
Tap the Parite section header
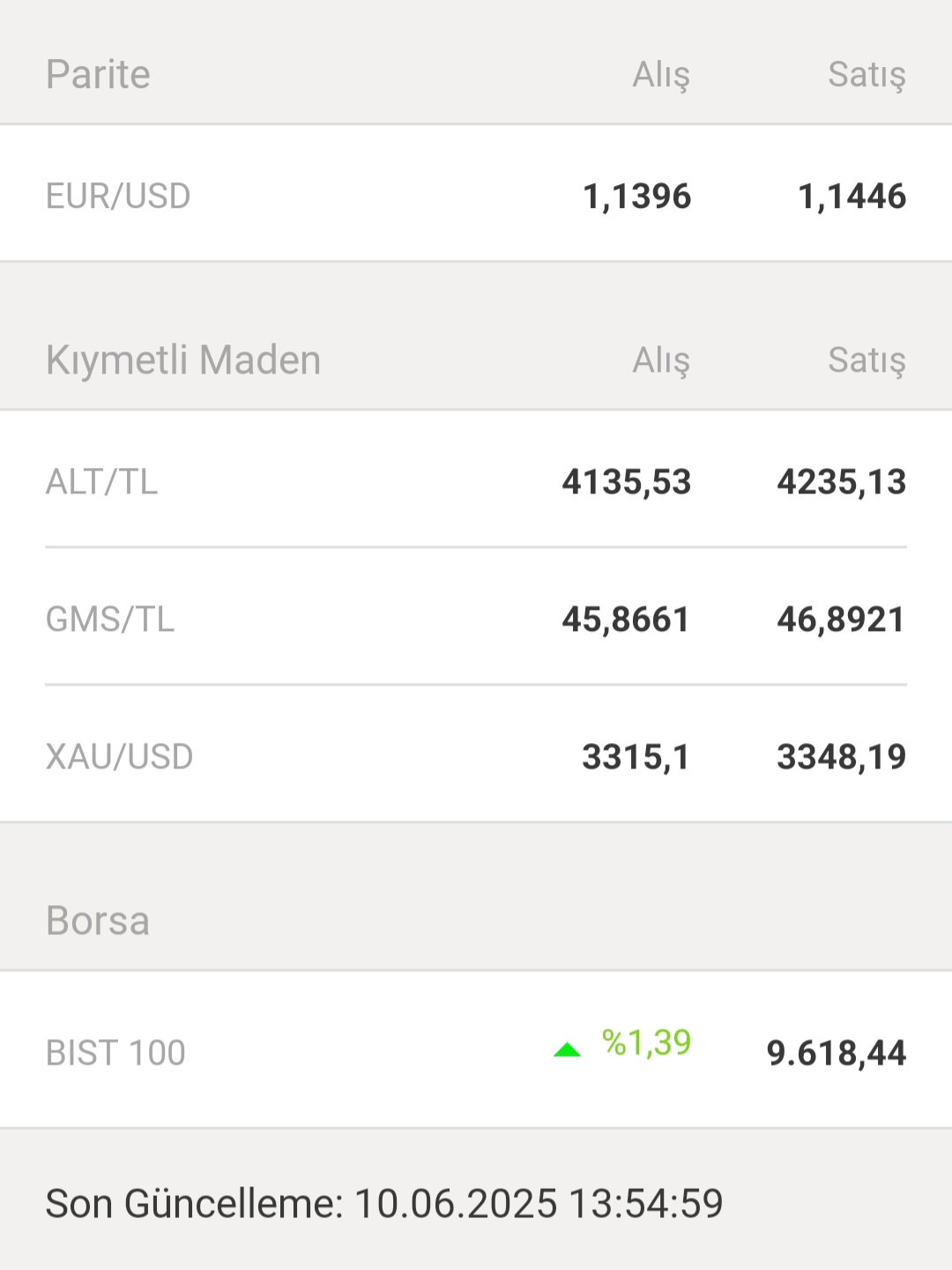98,74
